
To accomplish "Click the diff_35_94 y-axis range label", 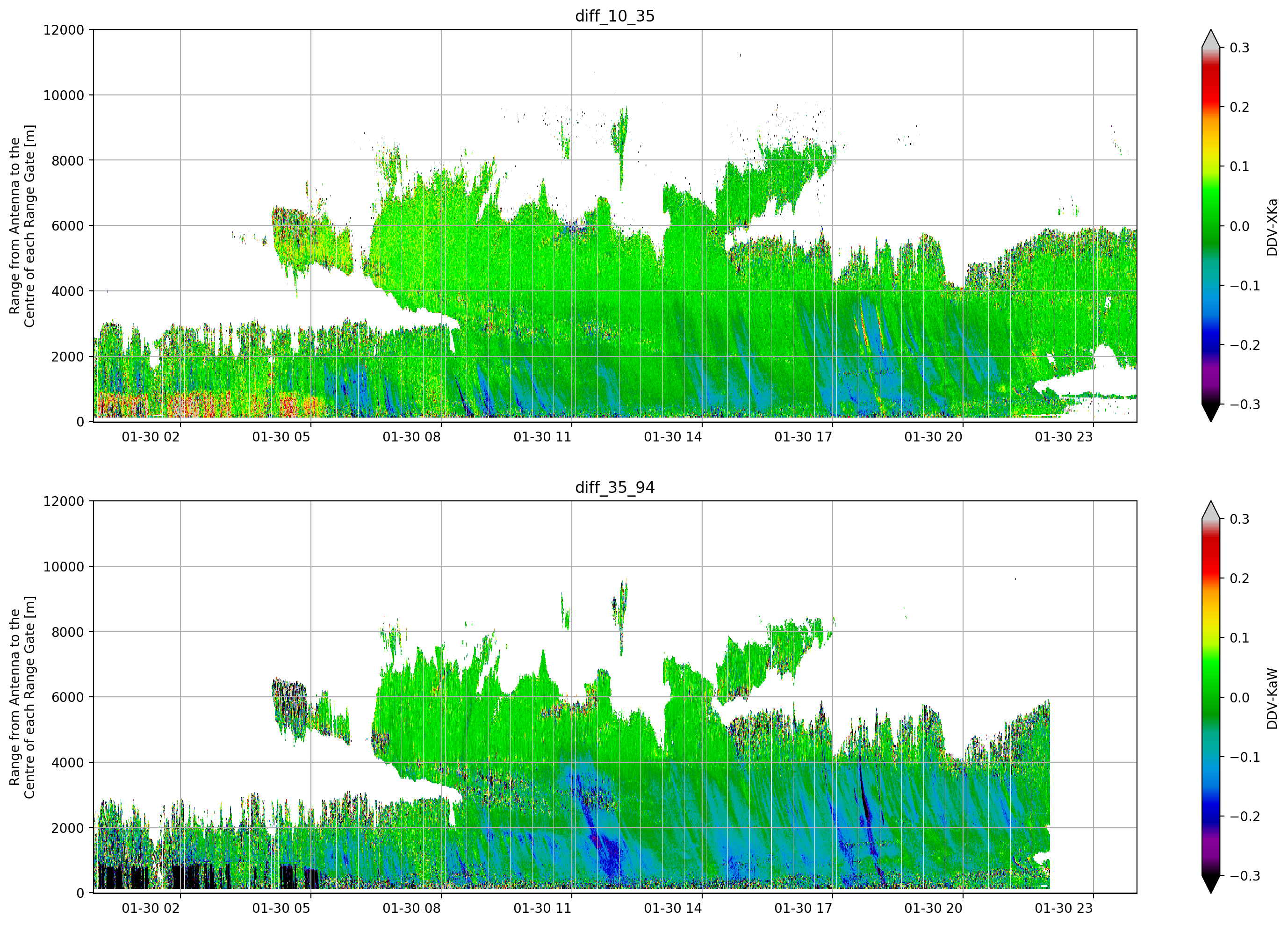I will (22, 697).
